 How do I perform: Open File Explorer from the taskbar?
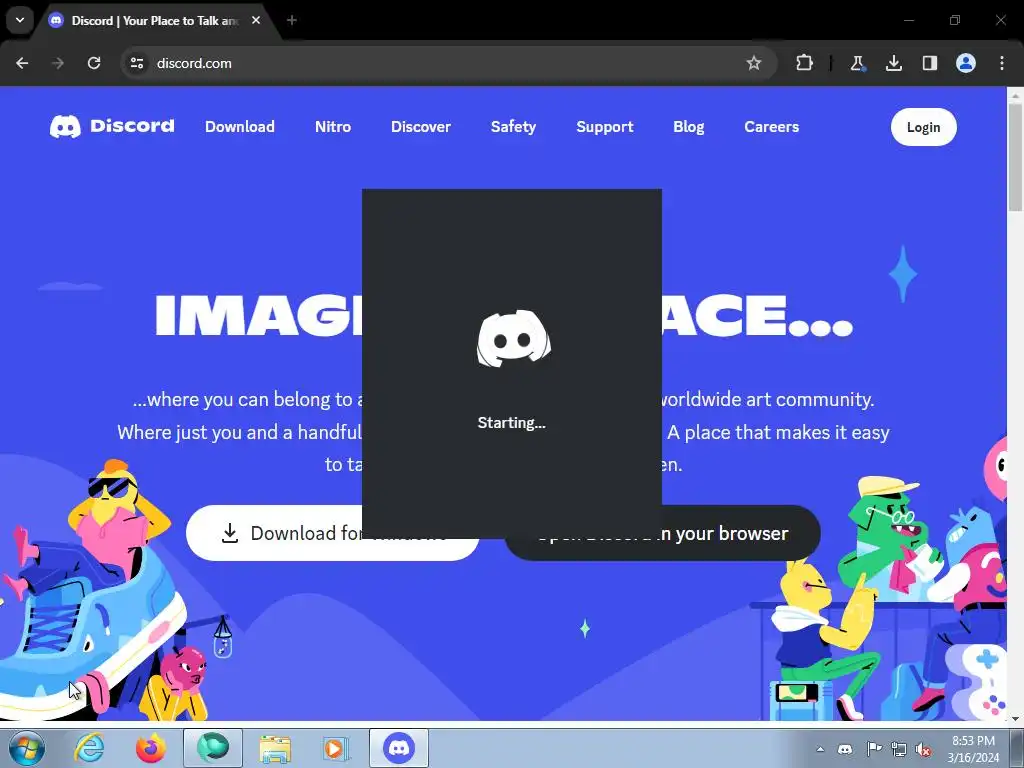[275, 748]
